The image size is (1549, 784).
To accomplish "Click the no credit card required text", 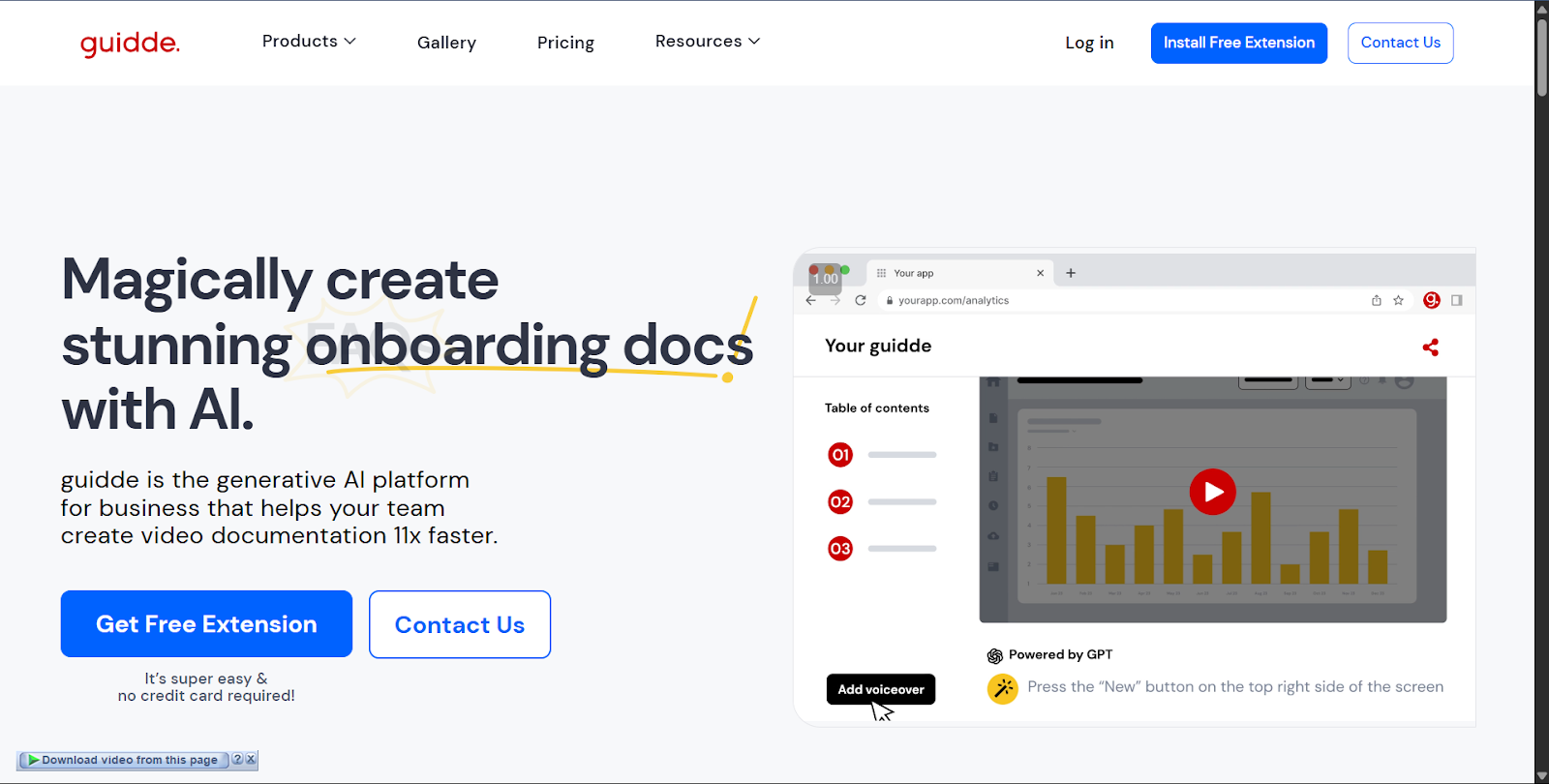I will coord(206,696).
